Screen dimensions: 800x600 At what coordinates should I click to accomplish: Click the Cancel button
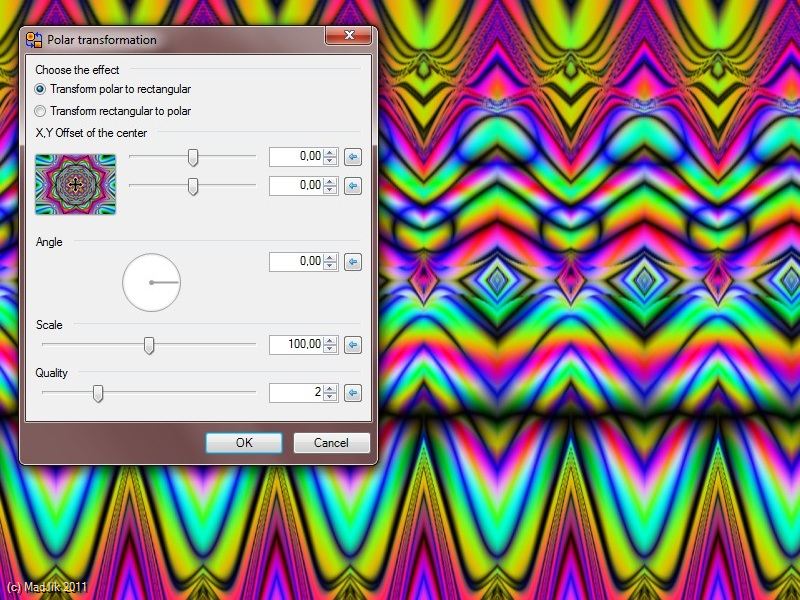coord(332,443)
